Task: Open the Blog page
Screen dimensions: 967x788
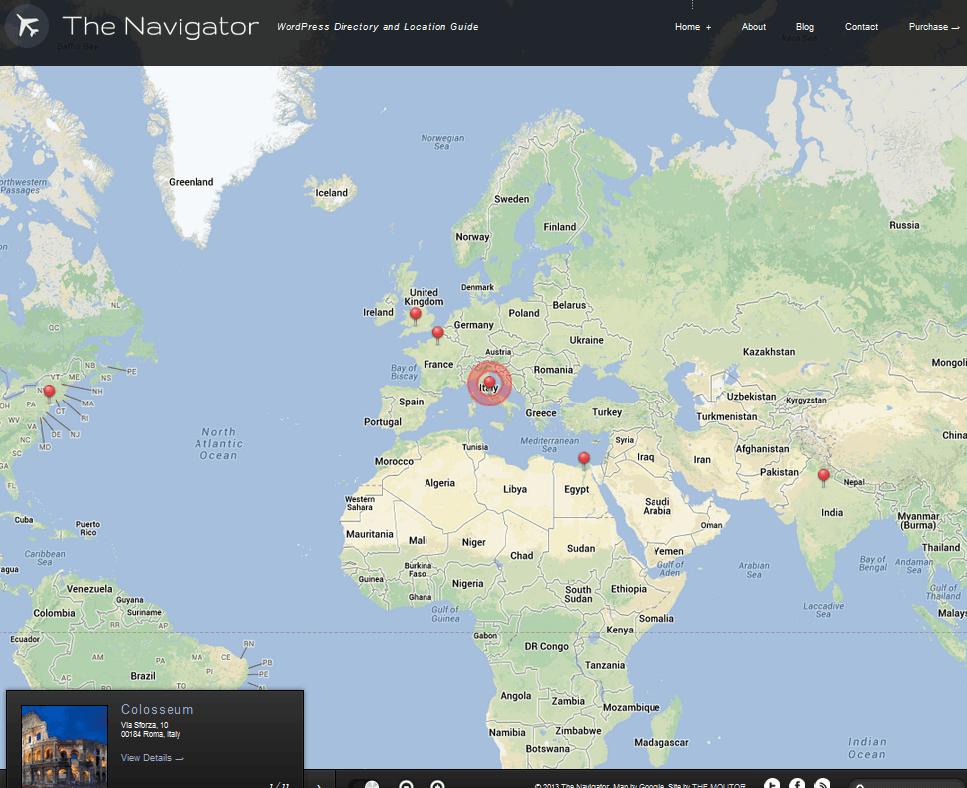Action: pos(805,27)
